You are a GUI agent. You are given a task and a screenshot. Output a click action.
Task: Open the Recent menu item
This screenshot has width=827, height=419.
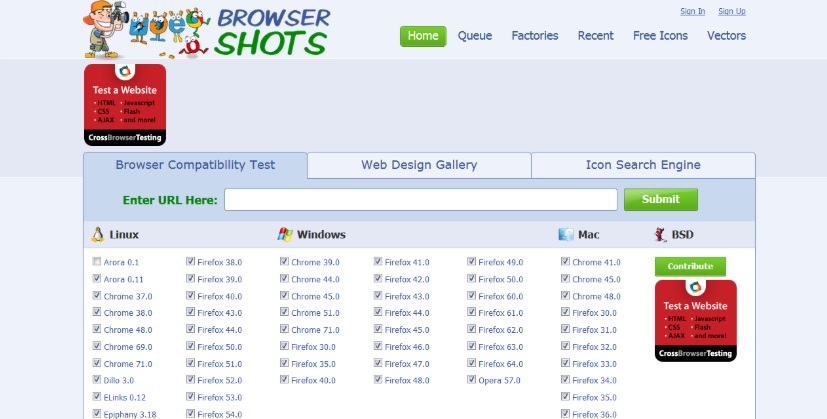(595, 36)
